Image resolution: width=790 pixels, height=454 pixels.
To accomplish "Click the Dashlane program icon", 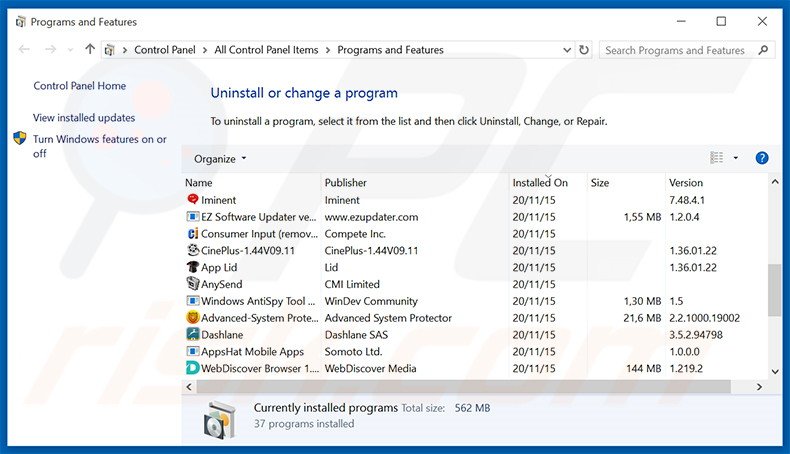I will tap(192, 334).
